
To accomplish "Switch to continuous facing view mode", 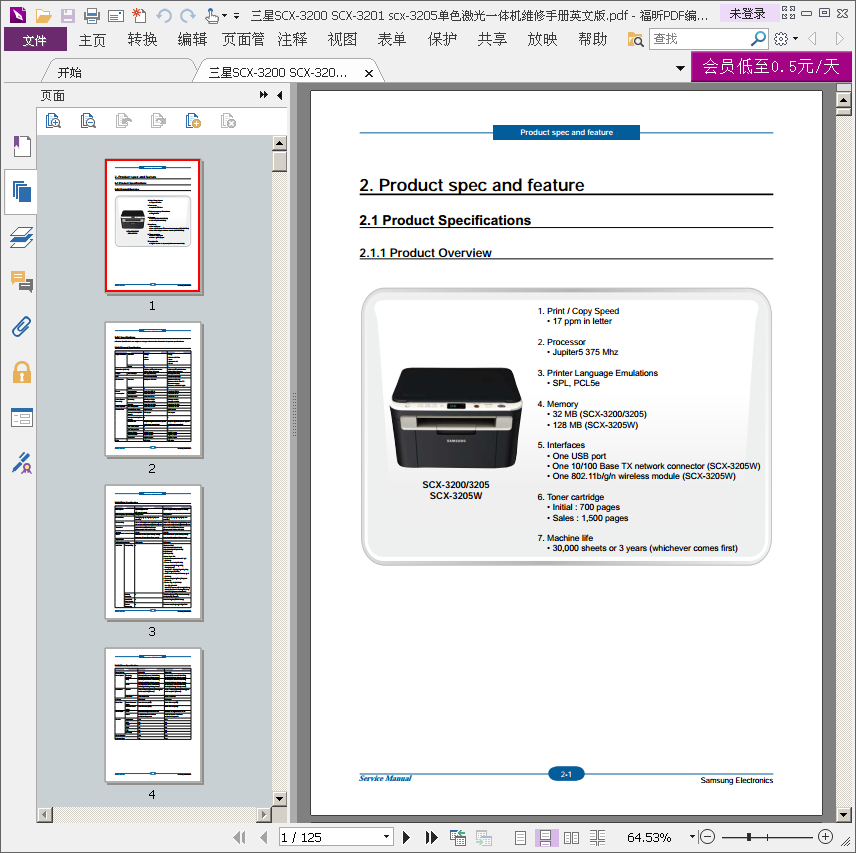I will [x=597, y=837].
